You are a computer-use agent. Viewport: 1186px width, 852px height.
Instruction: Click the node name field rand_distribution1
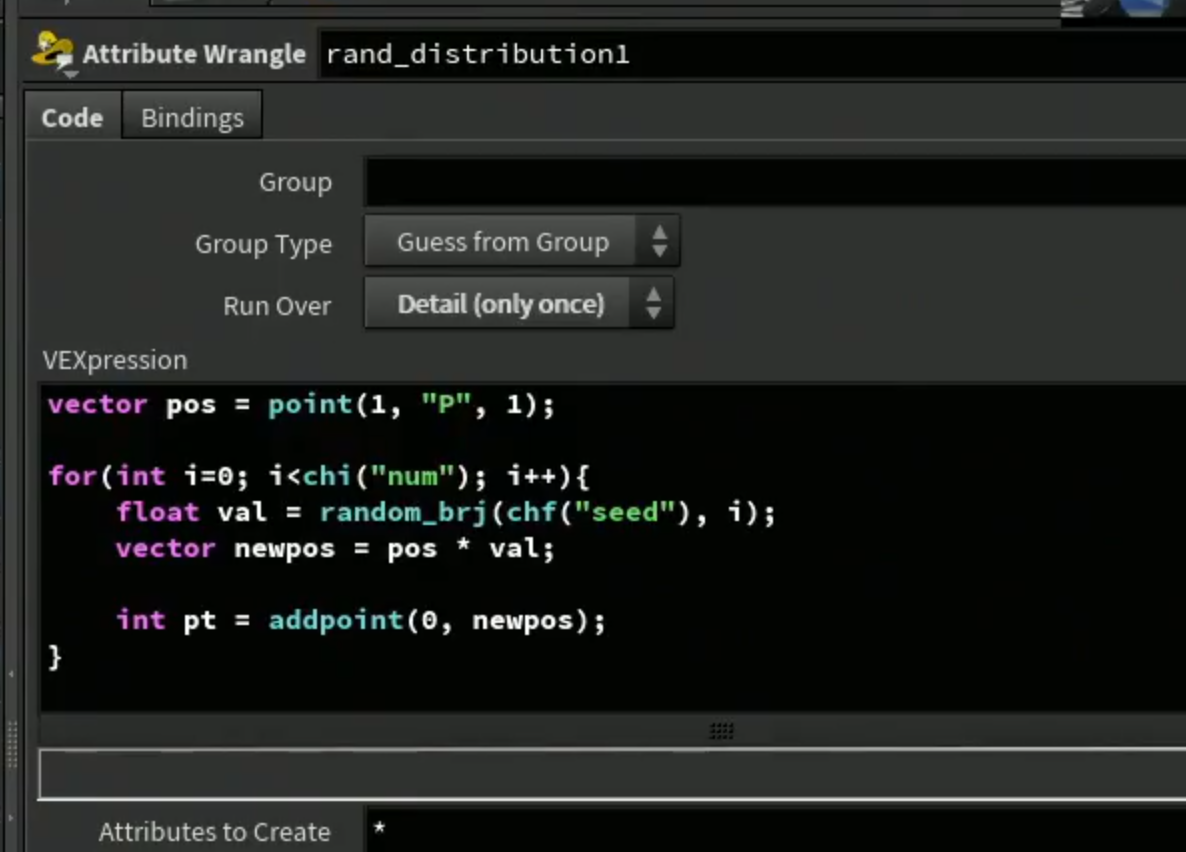(x=753, y=54)
